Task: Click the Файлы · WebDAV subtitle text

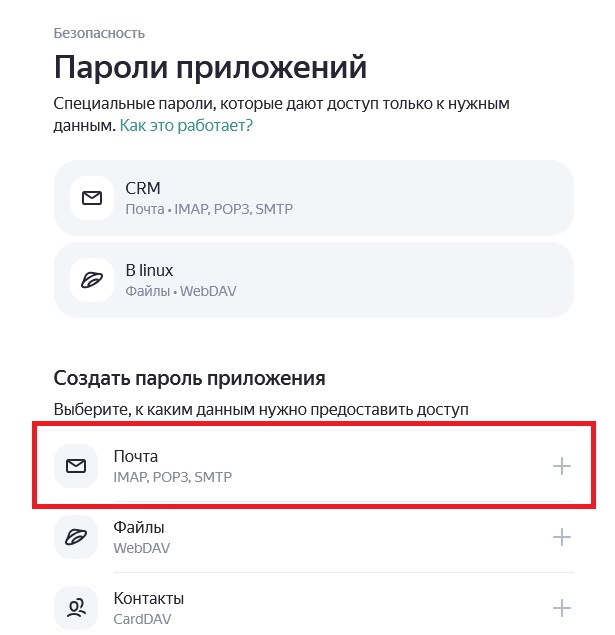Action: click(x=181, y=291)
